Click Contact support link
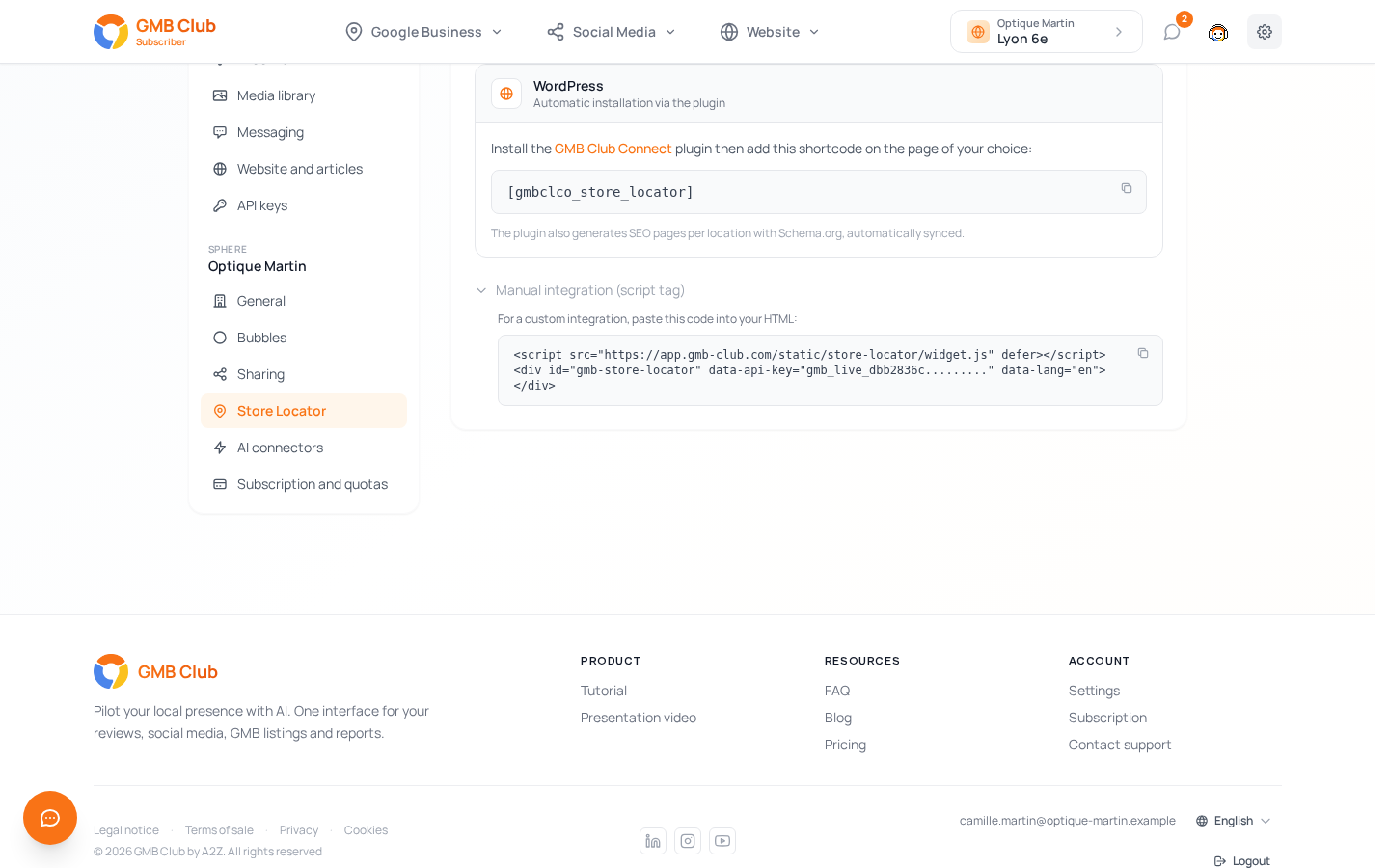 [1120, 745]
